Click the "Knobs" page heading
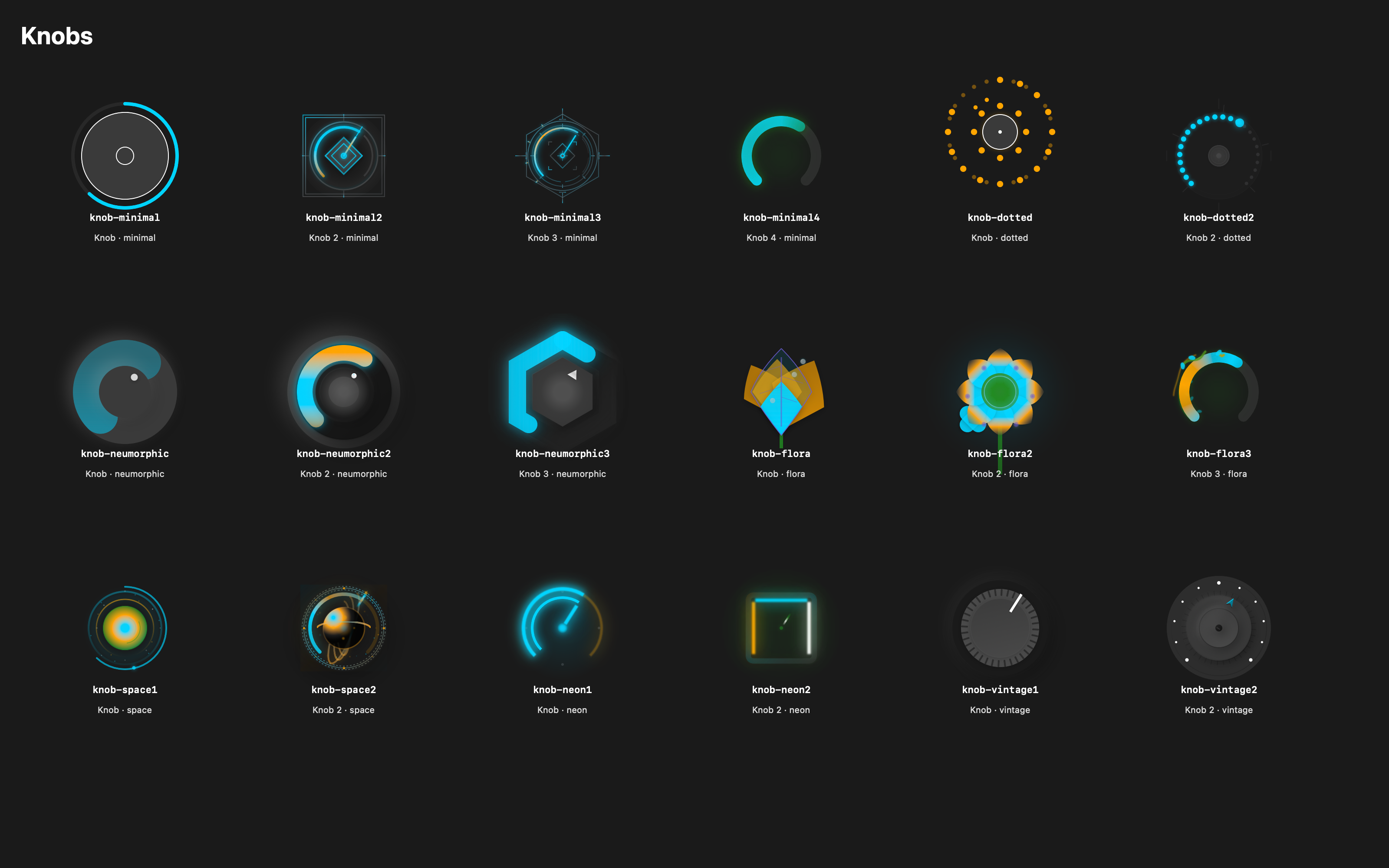This screenshot has height=868, width=1389. [57, 36]
